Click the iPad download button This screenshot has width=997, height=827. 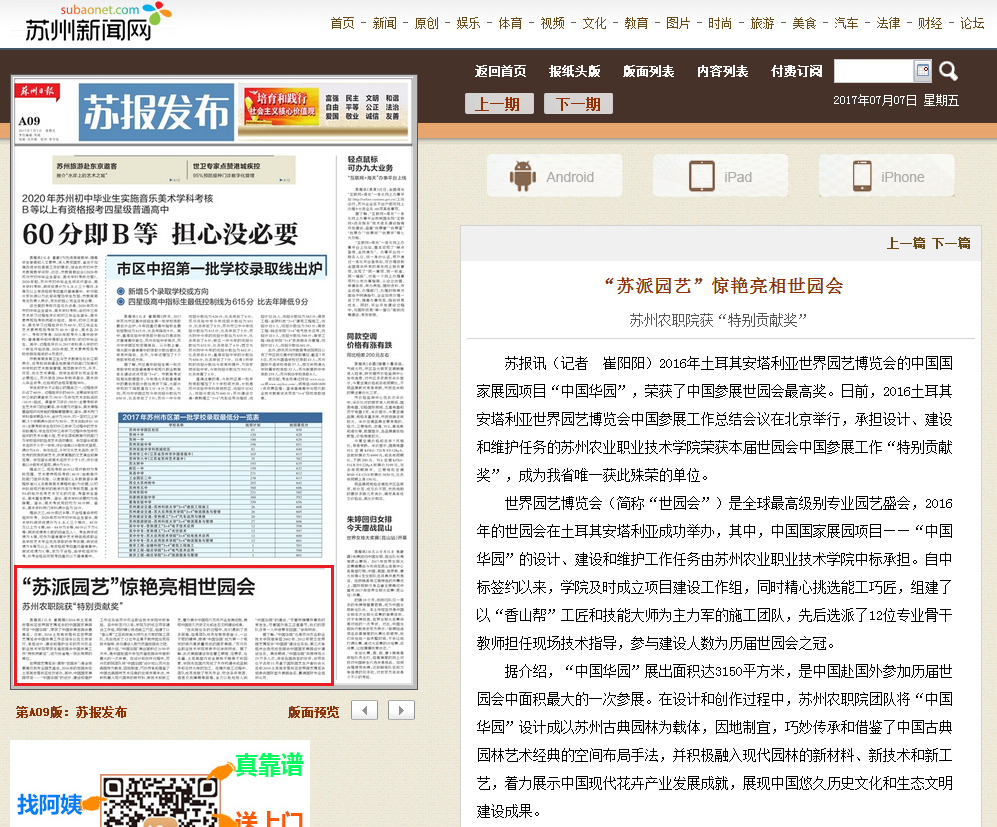coord(720,176)
